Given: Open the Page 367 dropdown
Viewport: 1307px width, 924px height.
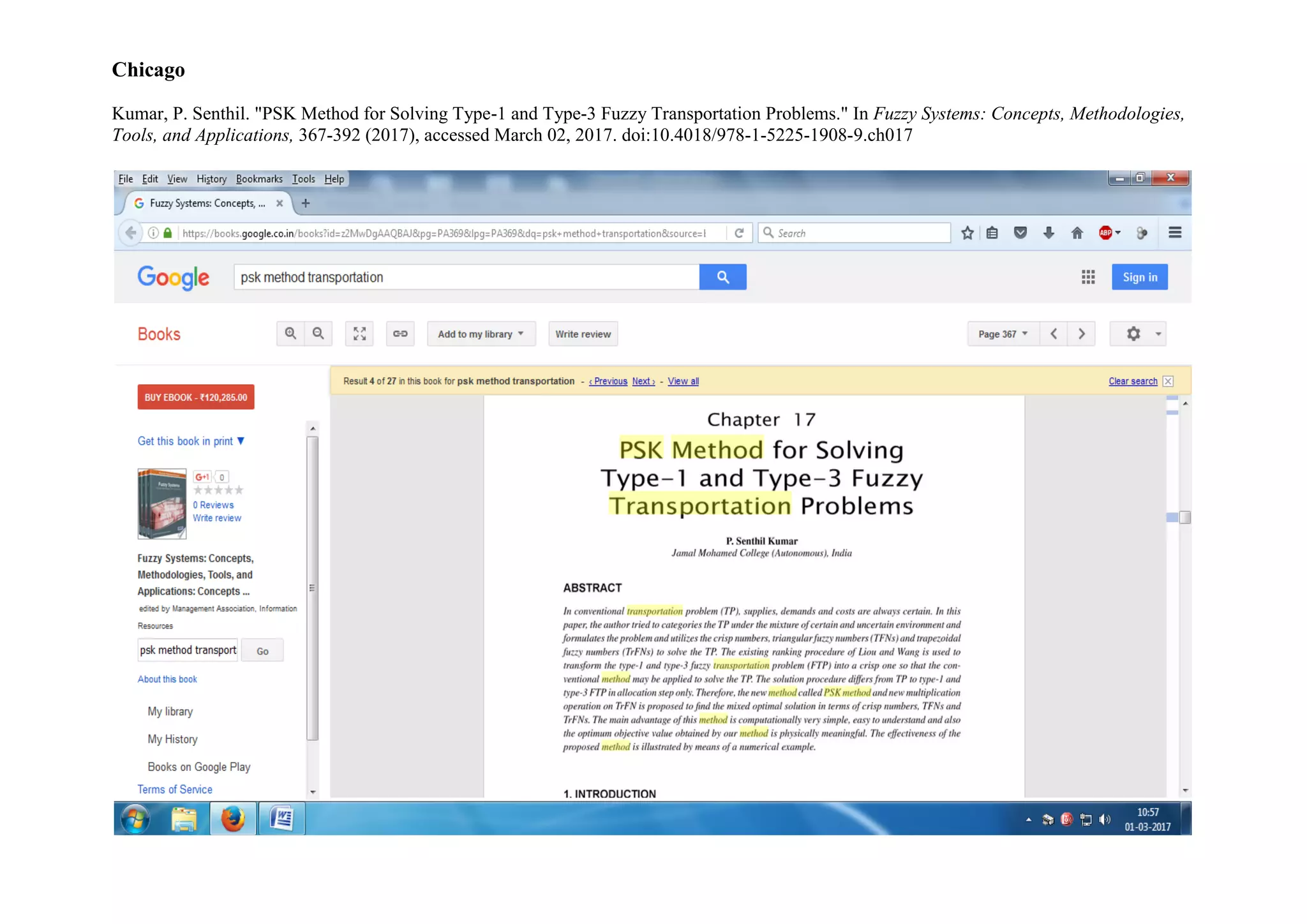Looking at the screenshot, I should [x=1003, y=334].
